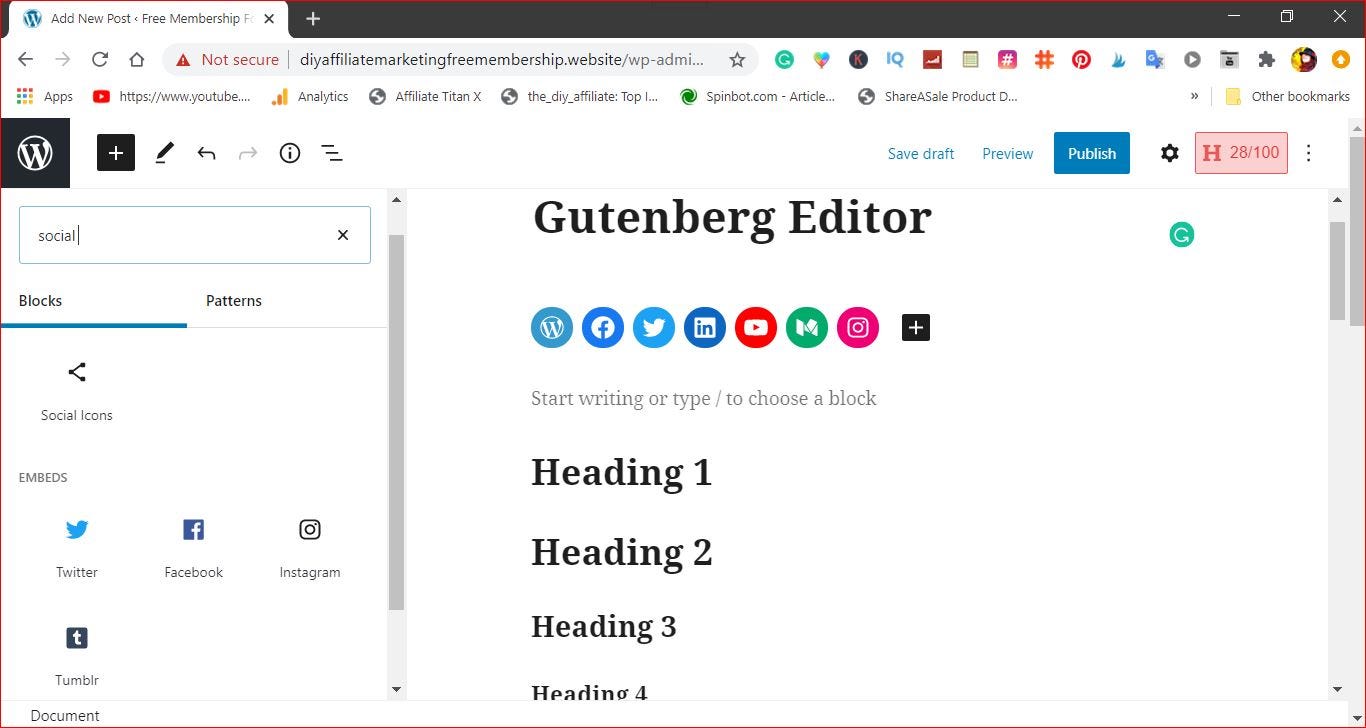This screenshot has width=1366, height=728.
Task: Open the YouTube bookmark
Action: coord(171,97)
